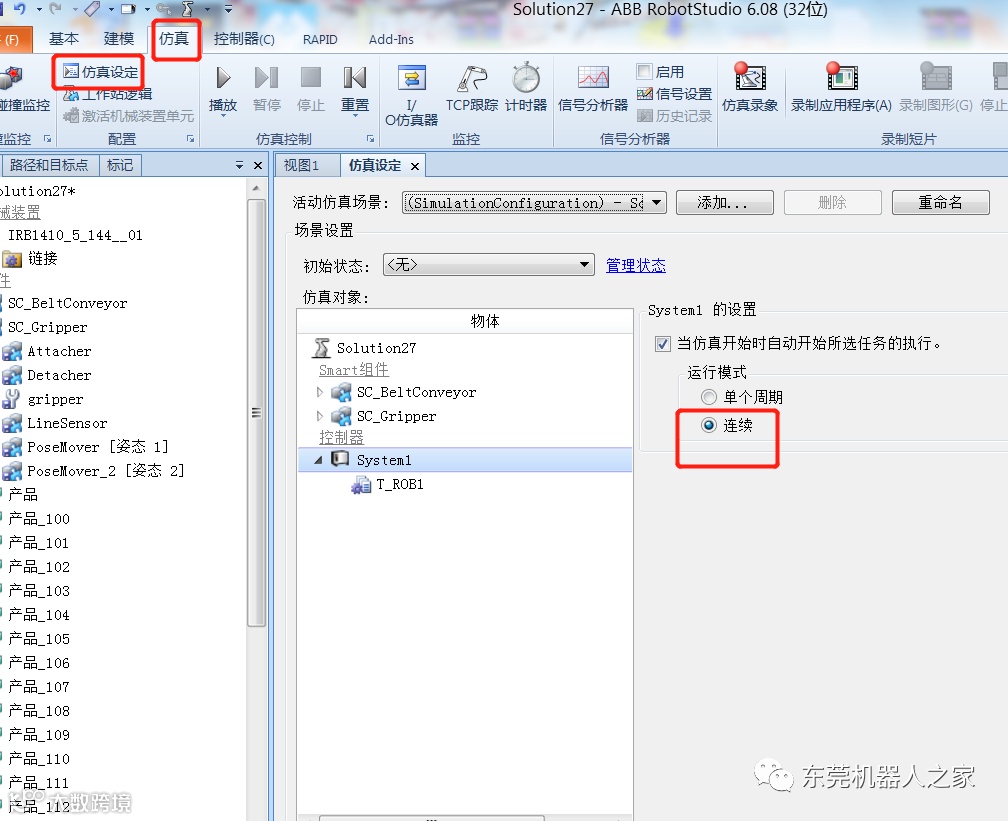
Task: Collapse the System1 controller node
Action: (x=318, y=460)
